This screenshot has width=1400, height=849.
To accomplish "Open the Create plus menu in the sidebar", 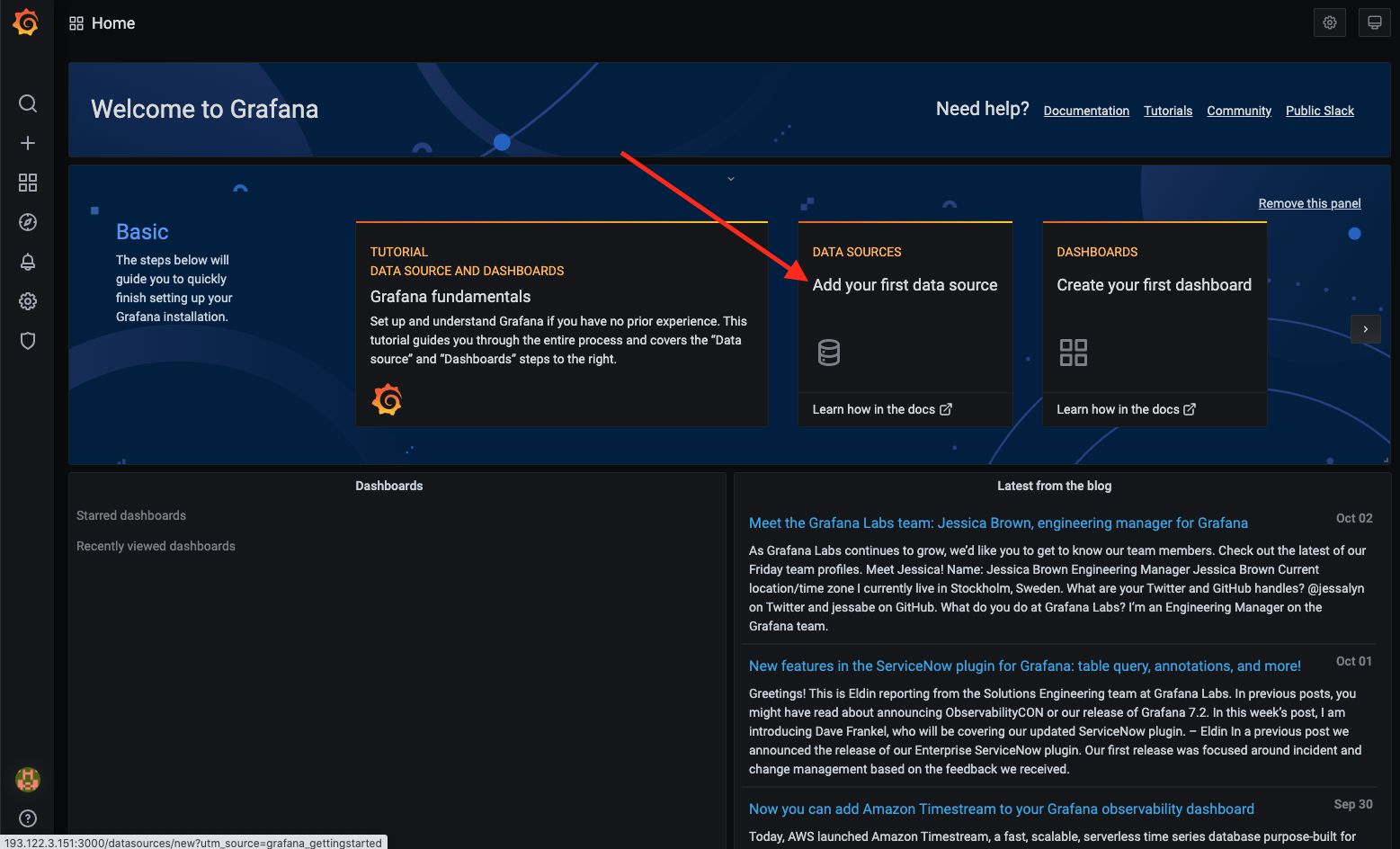I will tap(28, 143).
